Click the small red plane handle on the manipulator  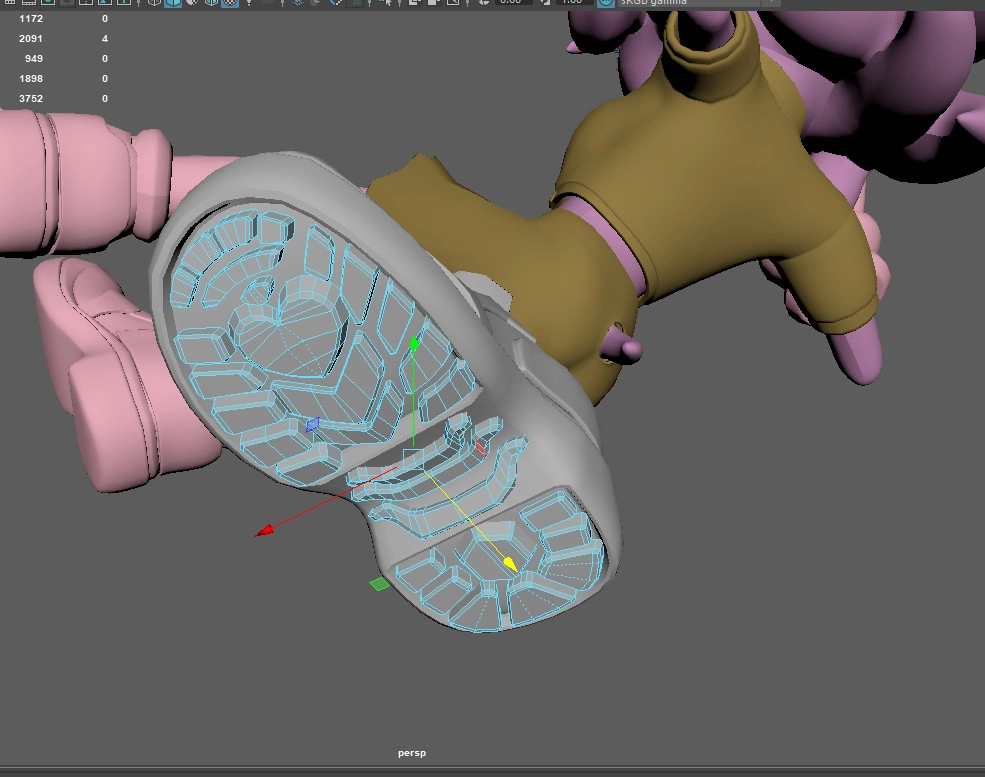481,447
